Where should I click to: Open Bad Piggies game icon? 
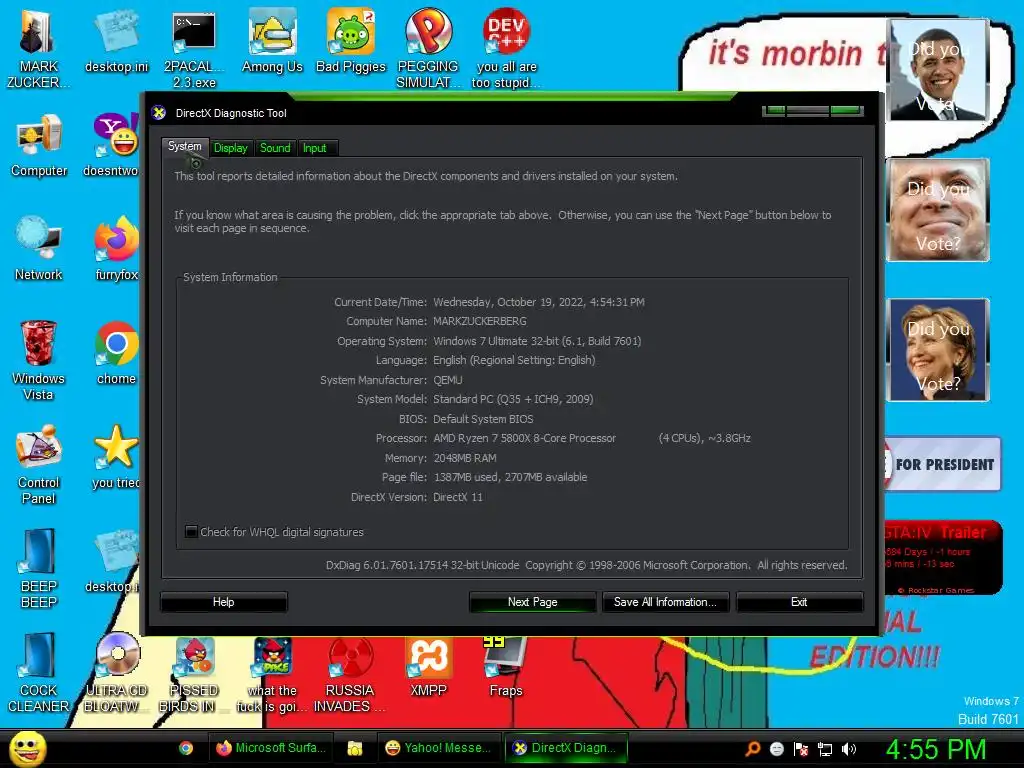tap(351, 40)
